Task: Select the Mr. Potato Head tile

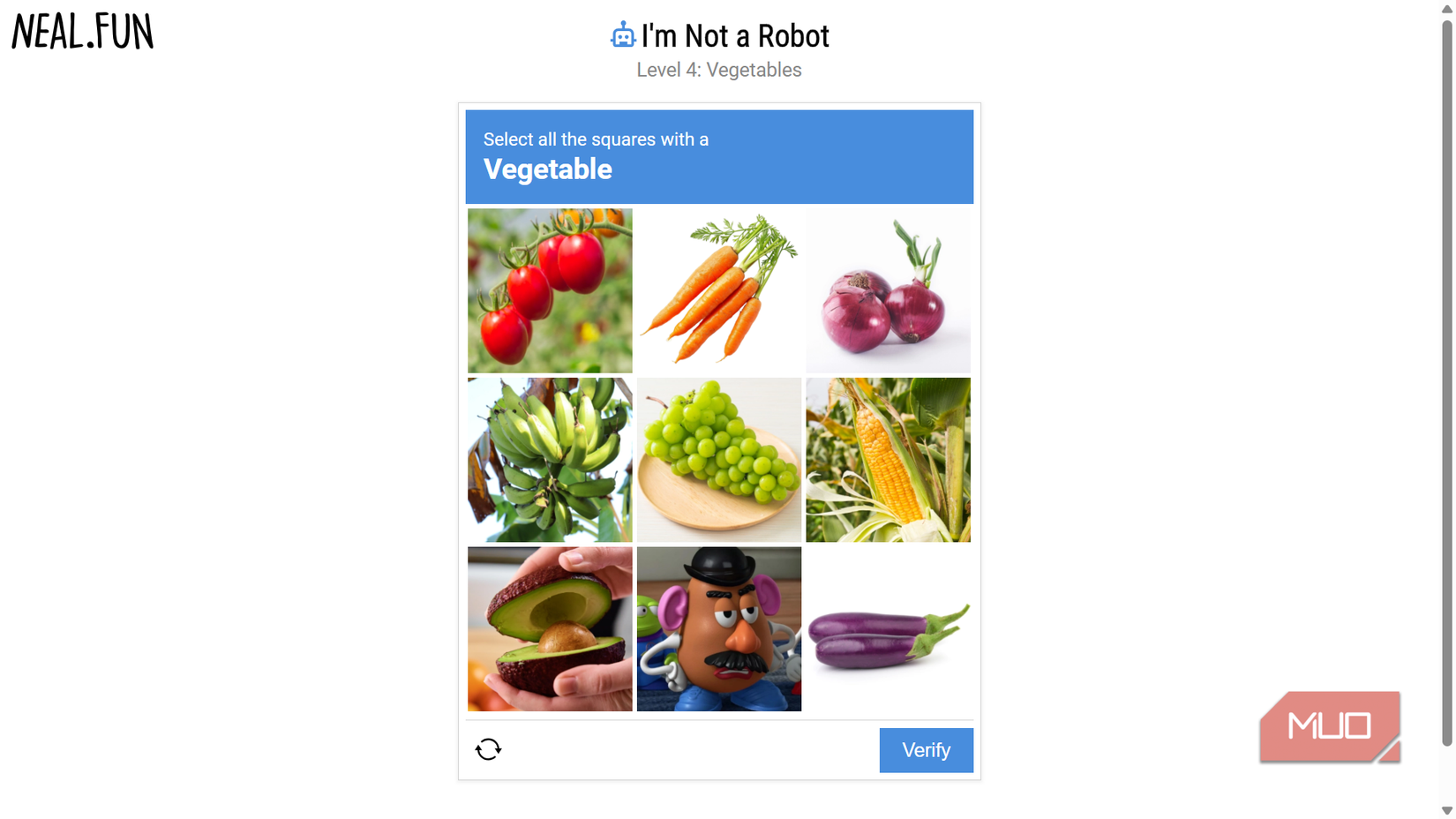Action: point(719,629)
